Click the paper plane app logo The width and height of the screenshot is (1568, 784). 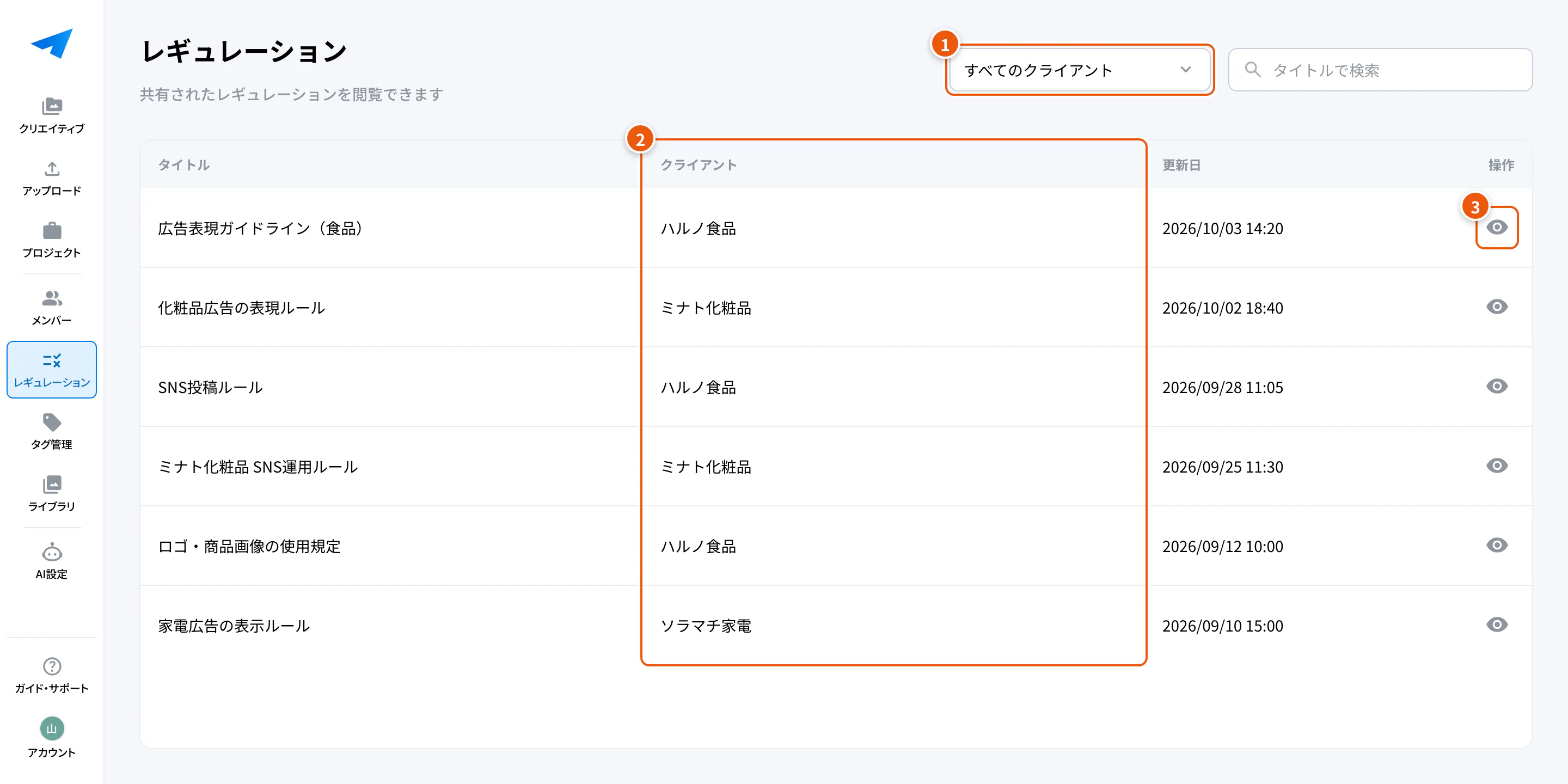coord(52,43)
